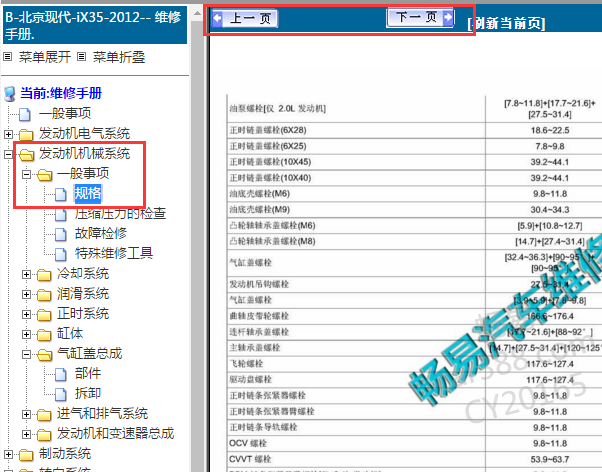
Task: Collapse the 气缸盖总成 node
Action: (x=26, y=354)
